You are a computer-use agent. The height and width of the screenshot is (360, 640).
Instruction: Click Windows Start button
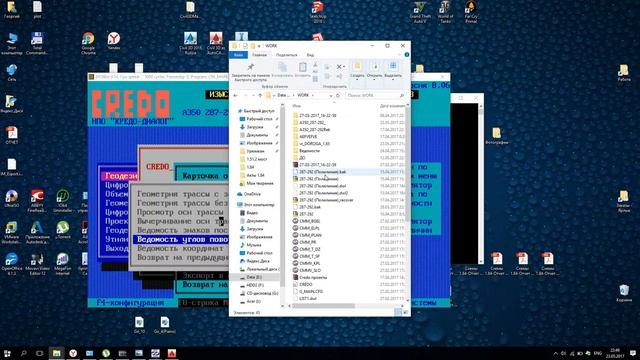(x=7, y=353)
